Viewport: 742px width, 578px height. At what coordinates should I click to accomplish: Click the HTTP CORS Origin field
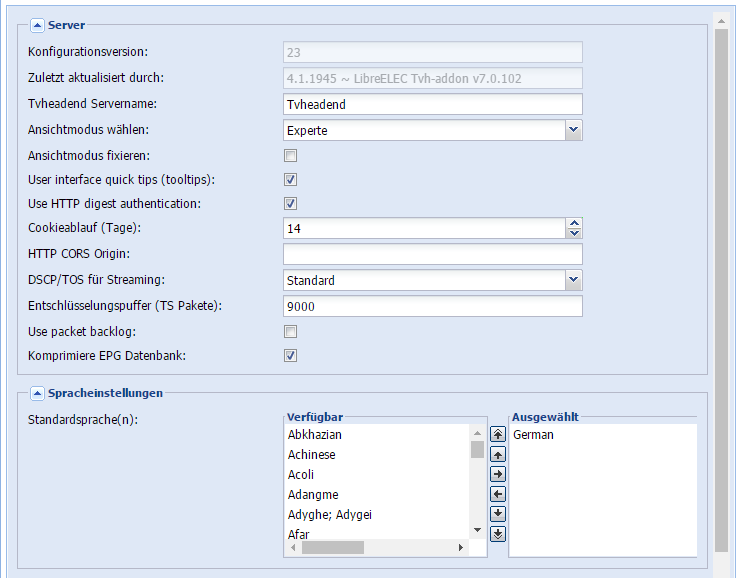(433, 254)
